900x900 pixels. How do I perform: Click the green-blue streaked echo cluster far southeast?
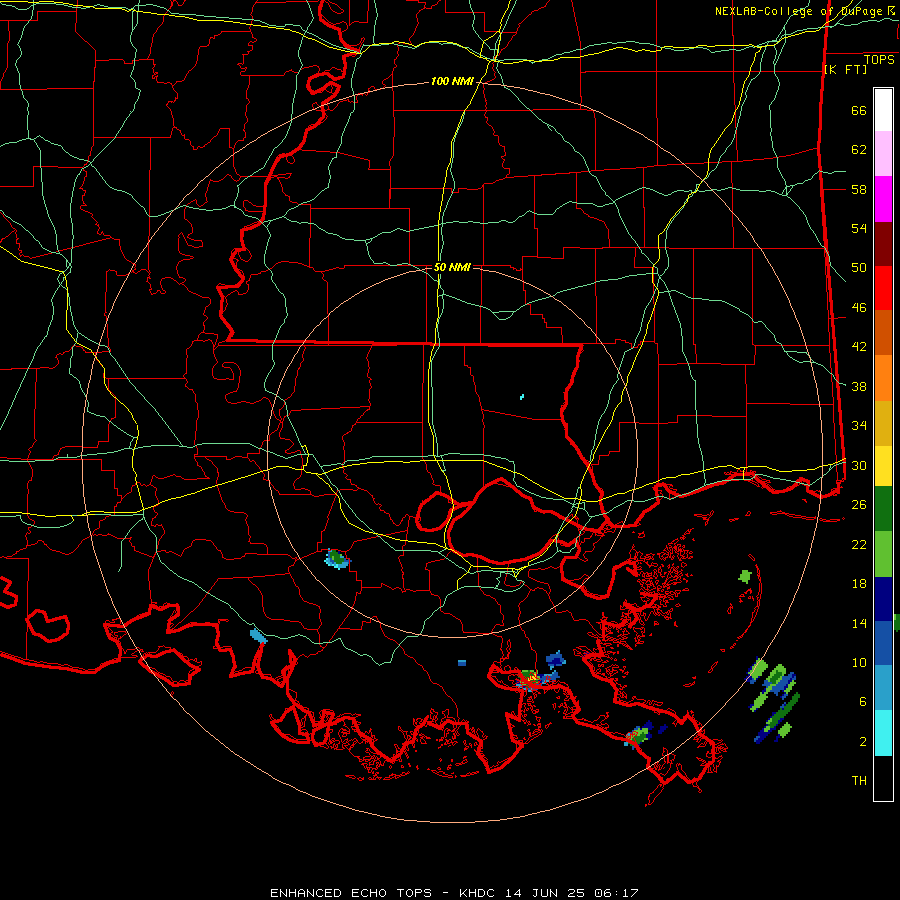tap(774, 700)
